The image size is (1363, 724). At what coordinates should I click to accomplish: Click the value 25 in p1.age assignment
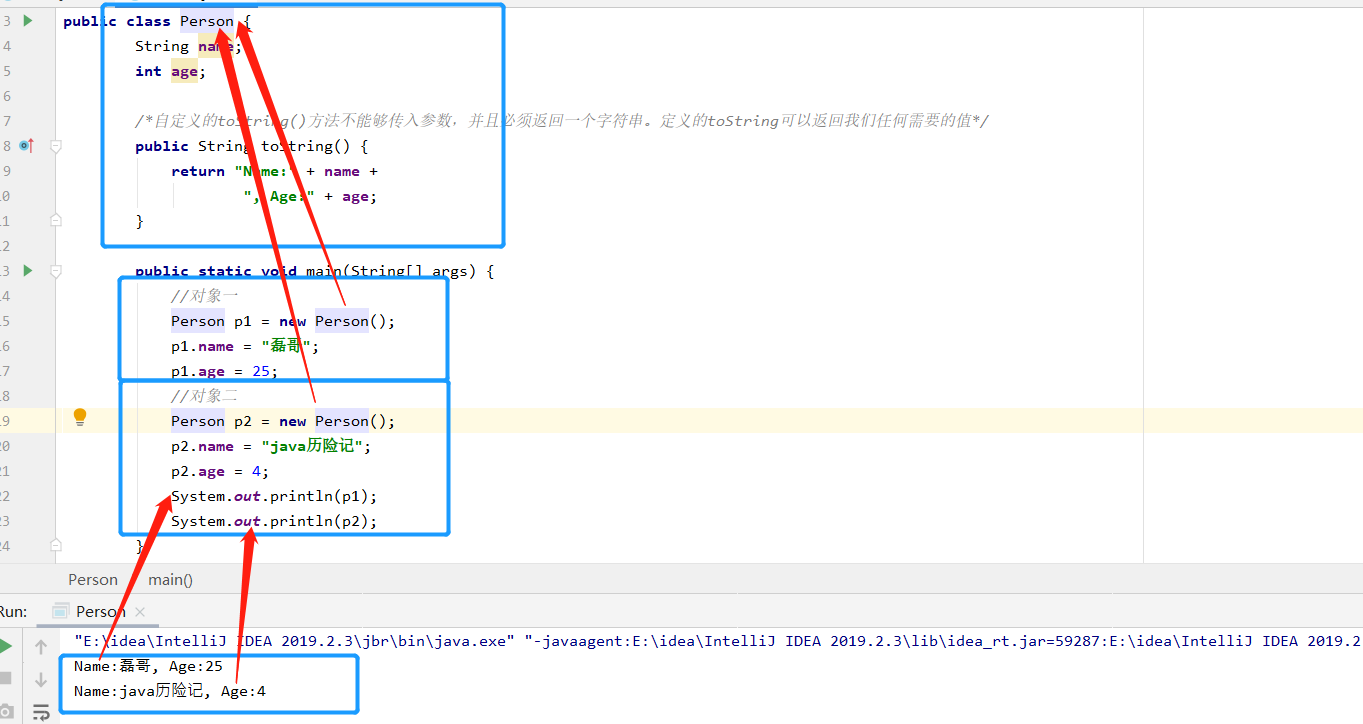point(261,371)
